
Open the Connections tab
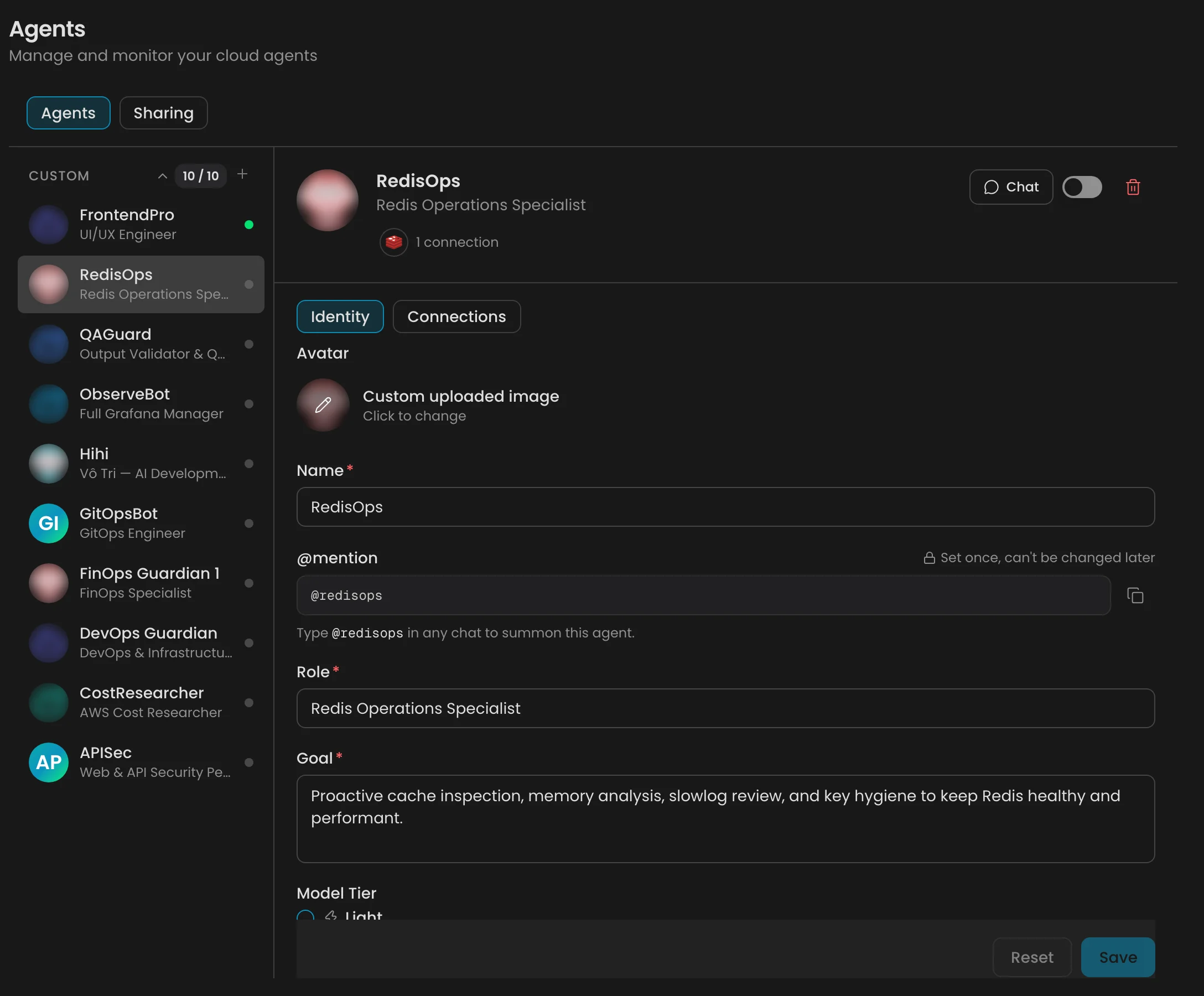[x=456, y=317]
